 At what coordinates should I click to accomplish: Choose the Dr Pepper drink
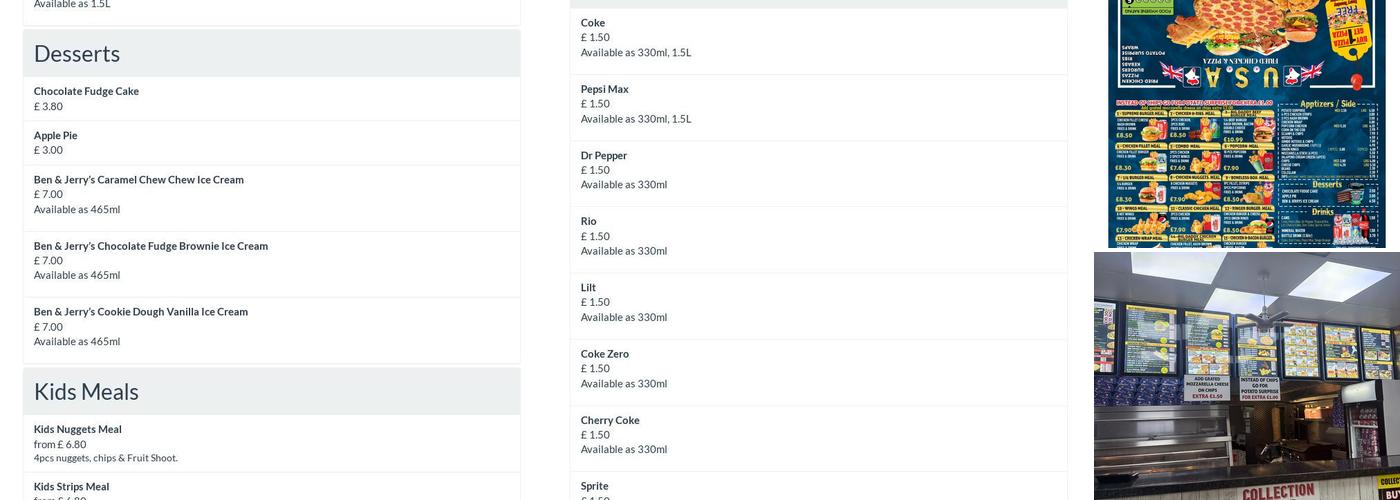pos(604,155)
